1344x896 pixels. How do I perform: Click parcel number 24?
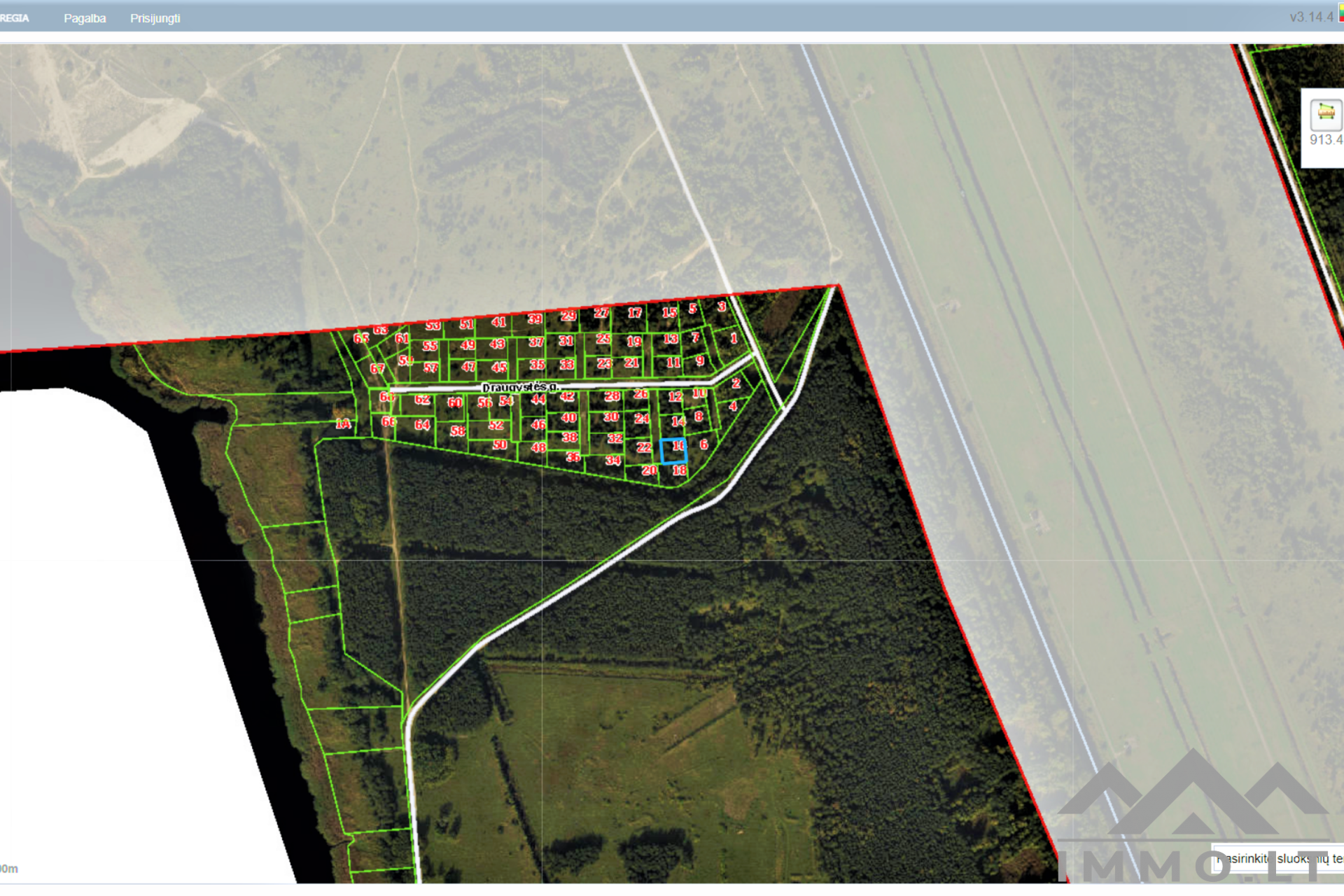point(642,418)
